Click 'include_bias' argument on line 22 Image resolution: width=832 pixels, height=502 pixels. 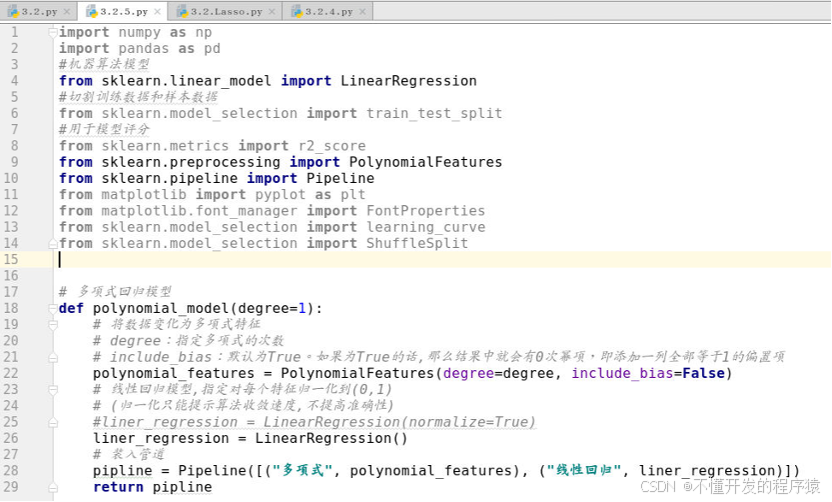[x=622, y=373]
